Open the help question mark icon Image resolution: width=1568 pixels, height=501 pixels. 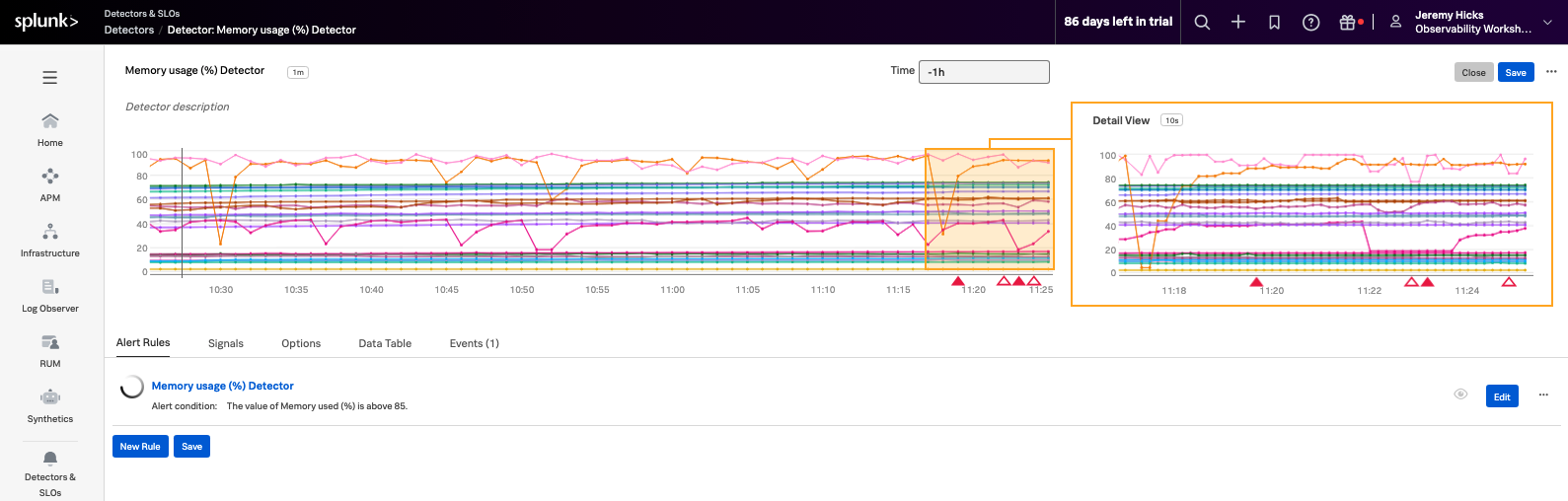(1310, 22)
